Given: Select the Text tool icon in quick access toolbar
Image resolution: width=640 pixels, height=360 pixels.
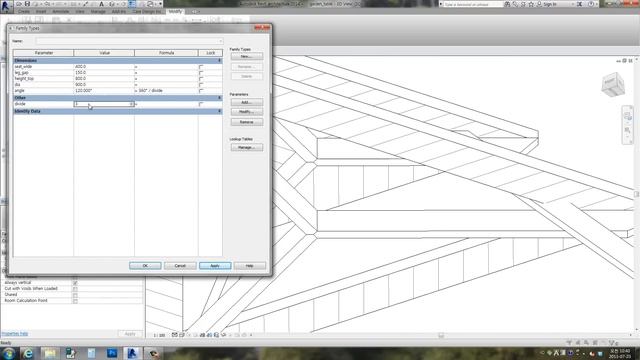Looking at the screenshot, I should [102, 4].
